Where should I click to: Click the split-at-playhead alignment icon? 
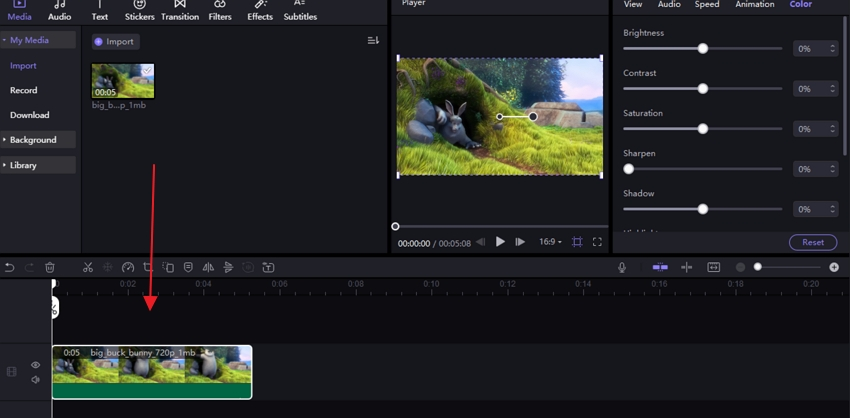(687, 267)
